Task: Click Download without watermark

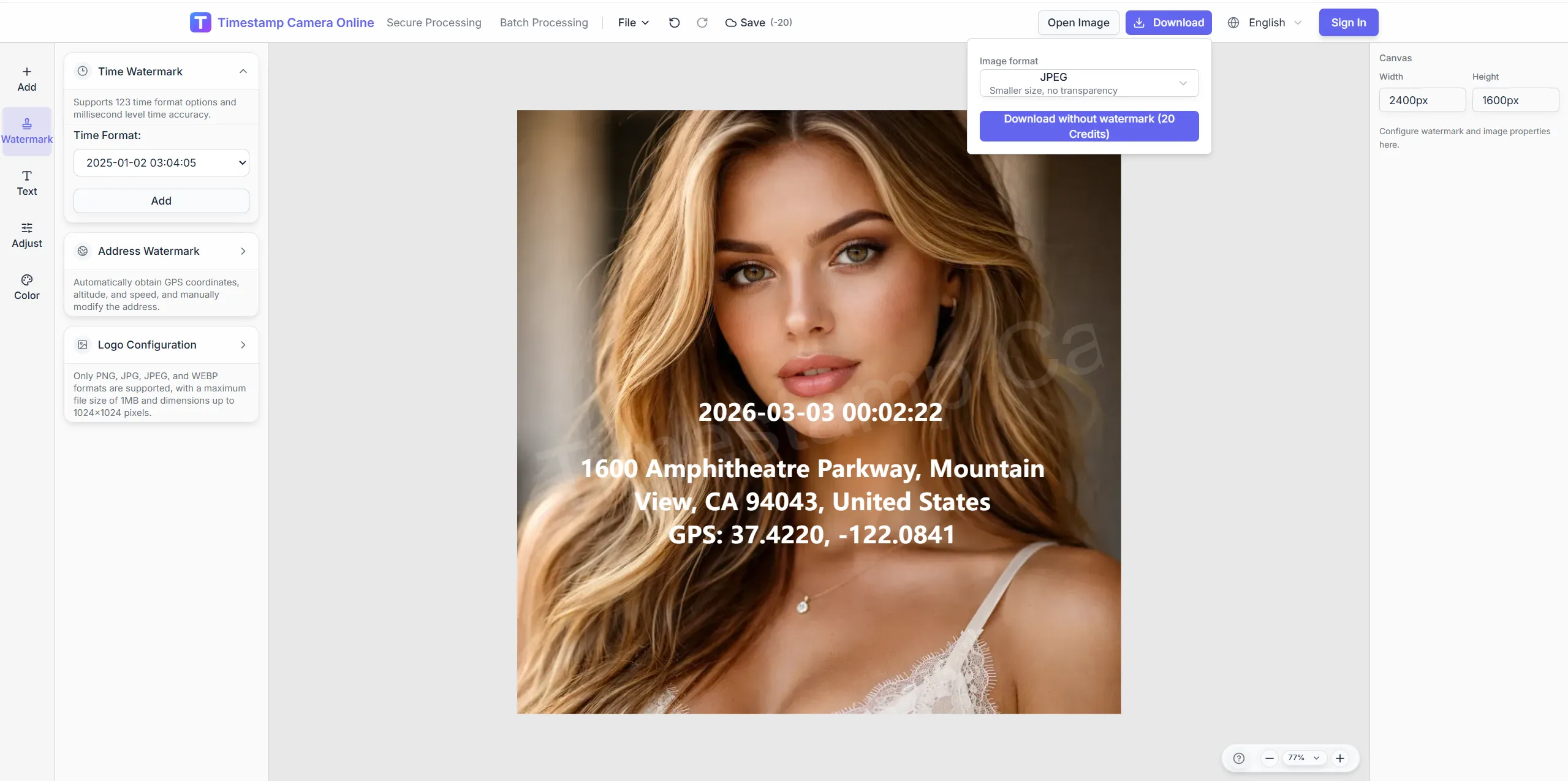Action: coord(1089,126)
